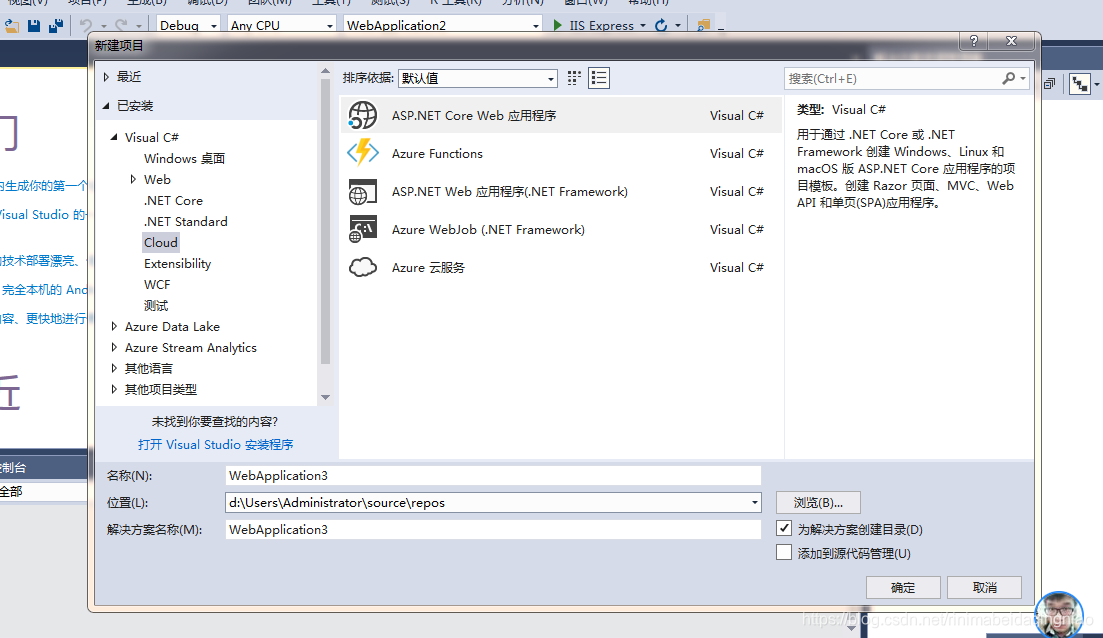Viewport: 1103px width, 638px height.
Task: Expand the 其他项目类型 node
Action: click(x=114, y=389)
